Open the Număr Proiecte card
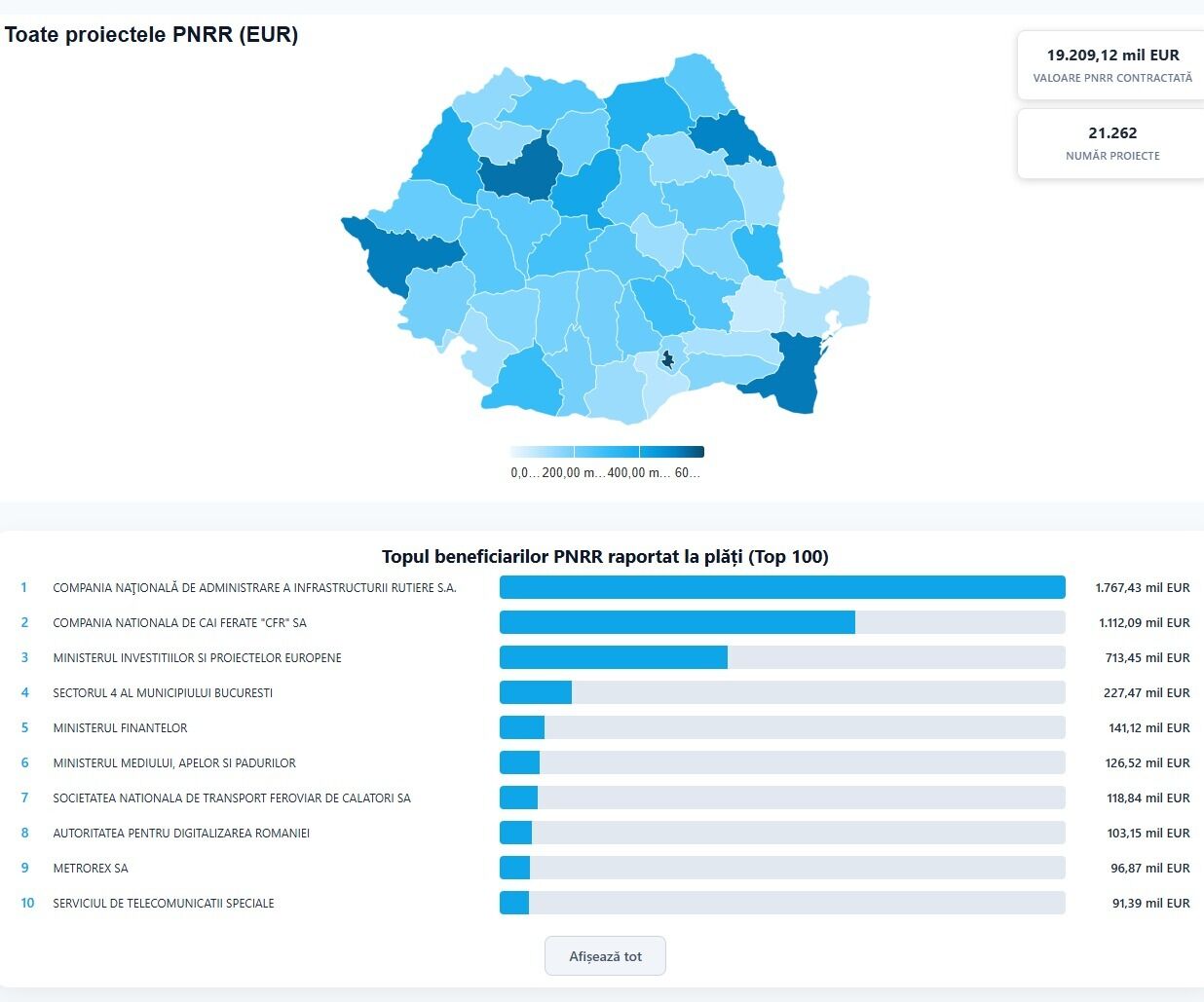Viewport: 1204px width, 1002px height. pyautogui.click(x=1111, y=143)
